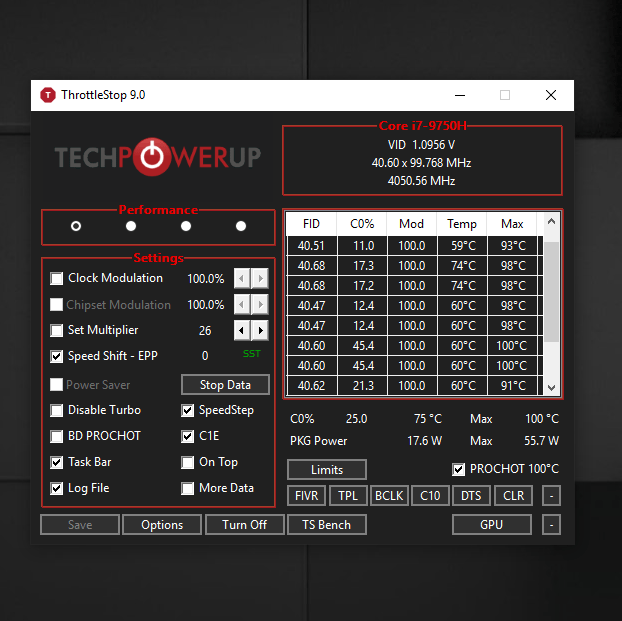622x621 pixels.
Task: Click the 4050.56 MHz readout
Action: [x=421, y=181]
